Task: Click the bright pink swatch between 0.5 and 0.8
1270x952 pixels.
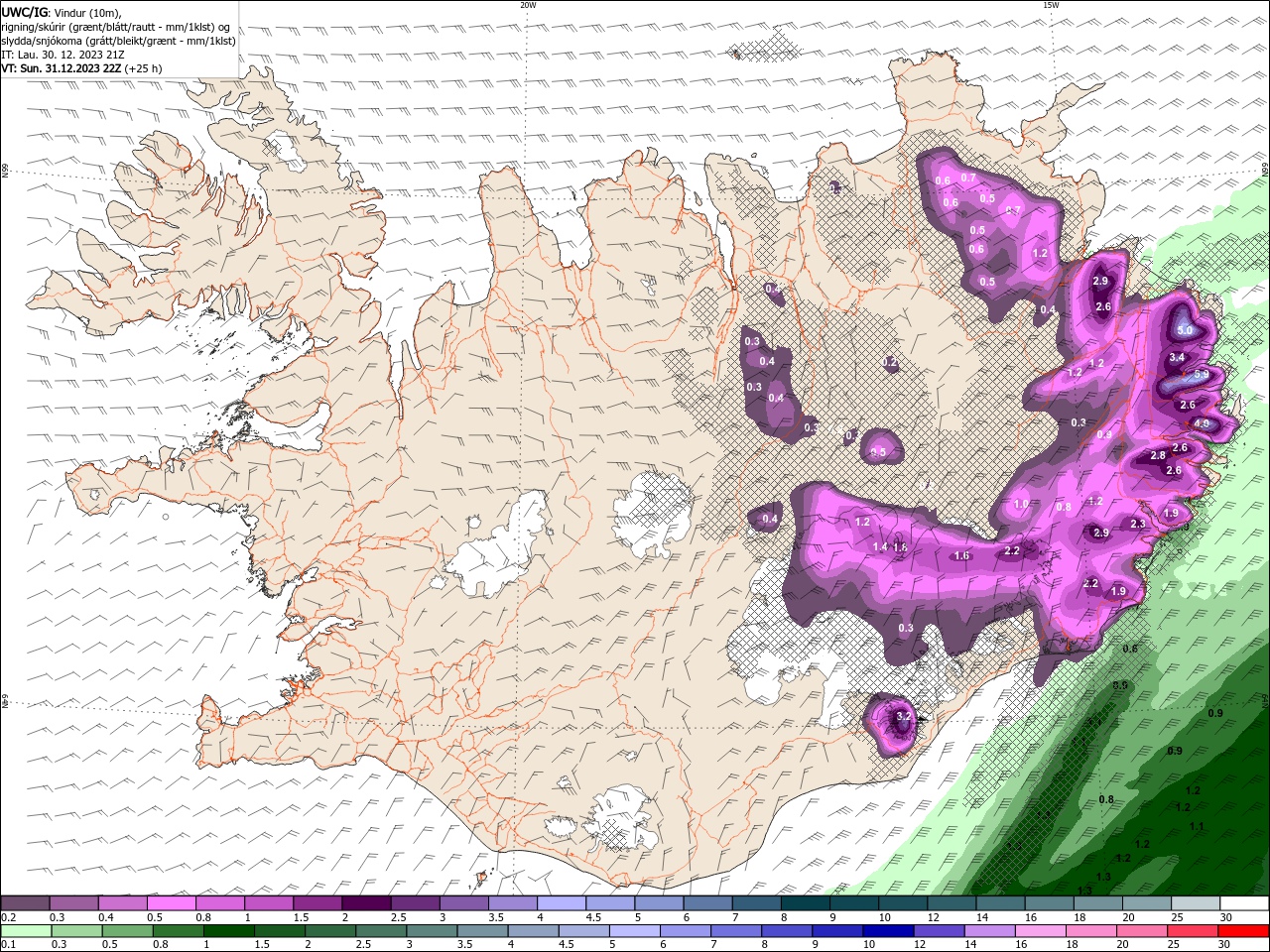Action: [x=172, y=903]
